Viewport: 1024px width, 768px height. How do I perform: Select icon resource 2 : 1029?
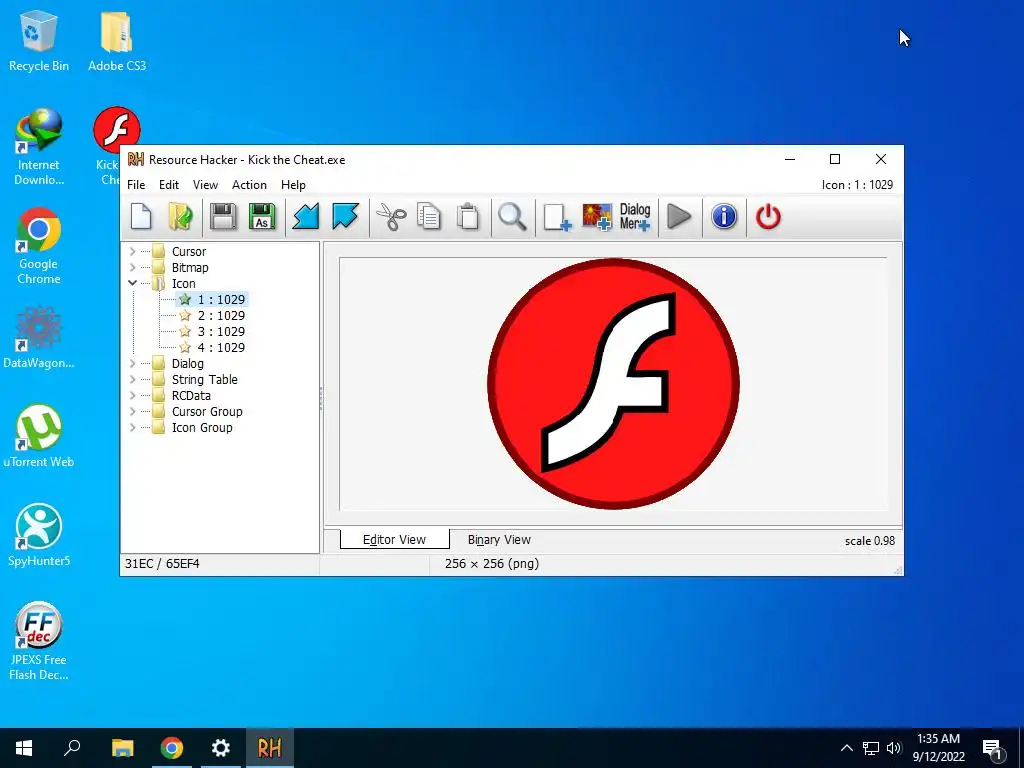221,315
